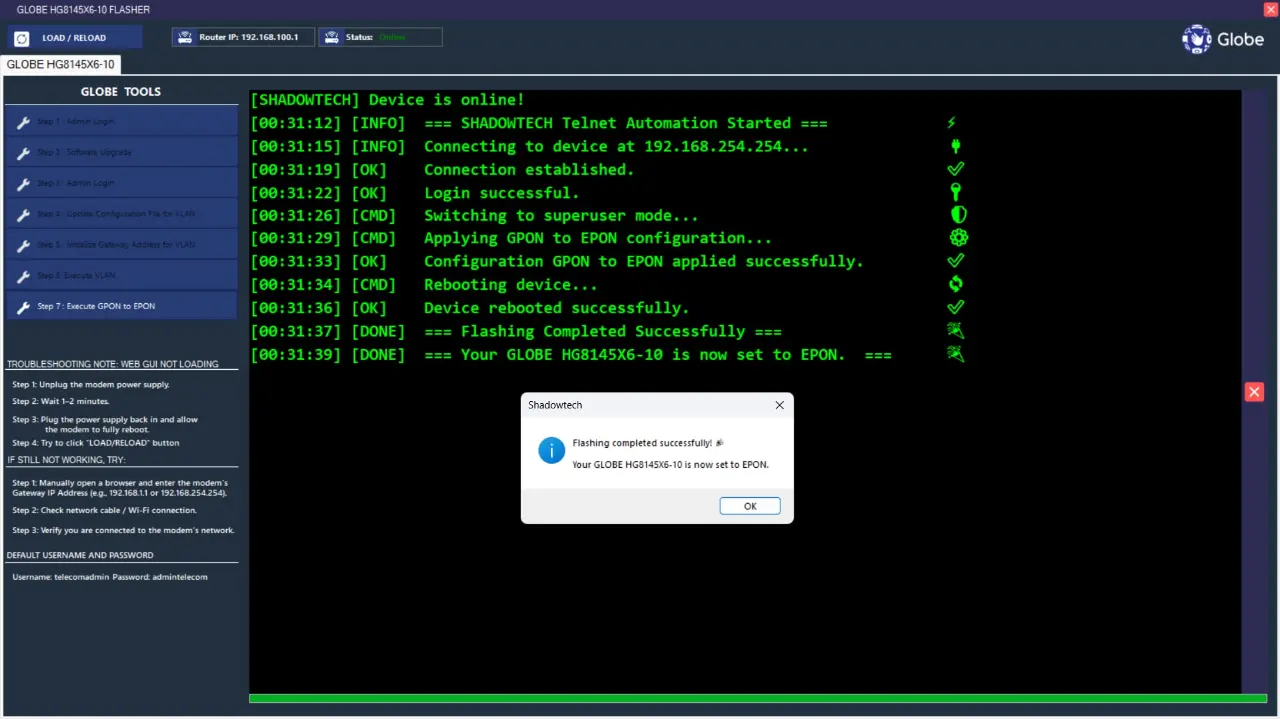Click the checkmark icon on Device rebooted successfully line
The width and height of the screenshot is (1280, 719).
[956, 308]
